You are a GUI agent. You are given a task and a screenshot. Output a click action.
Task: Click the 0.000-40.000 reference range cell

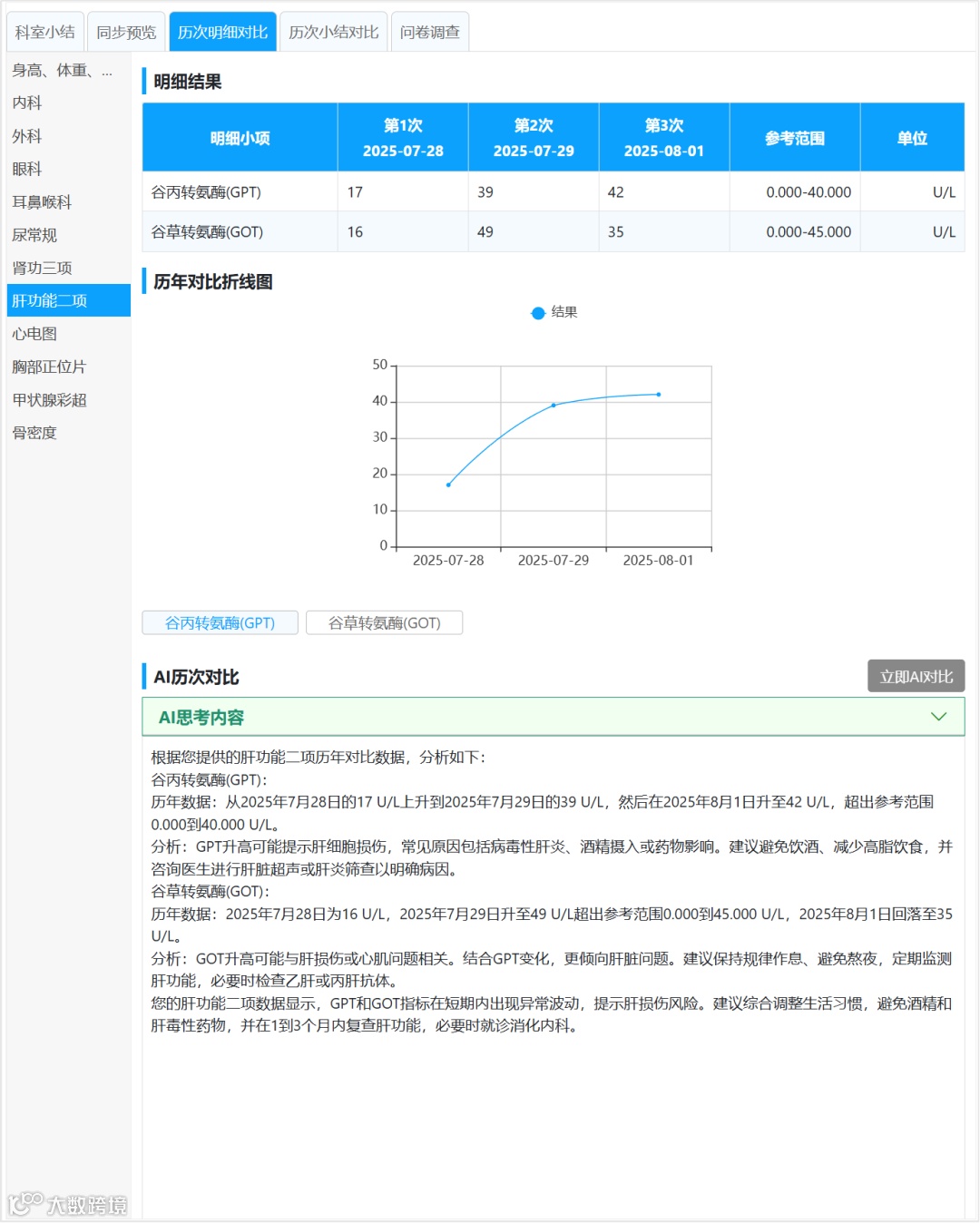coord(795,192)
